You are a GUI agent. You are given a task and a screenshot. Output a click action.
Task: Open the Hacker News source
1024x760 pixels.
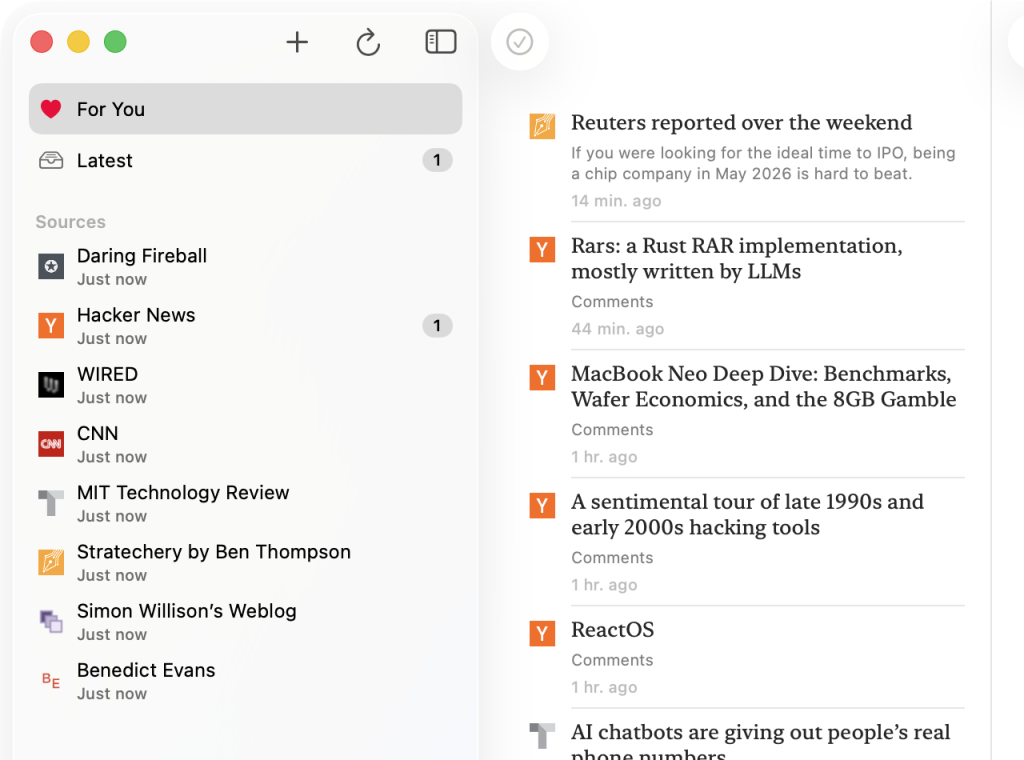[246, 326]
